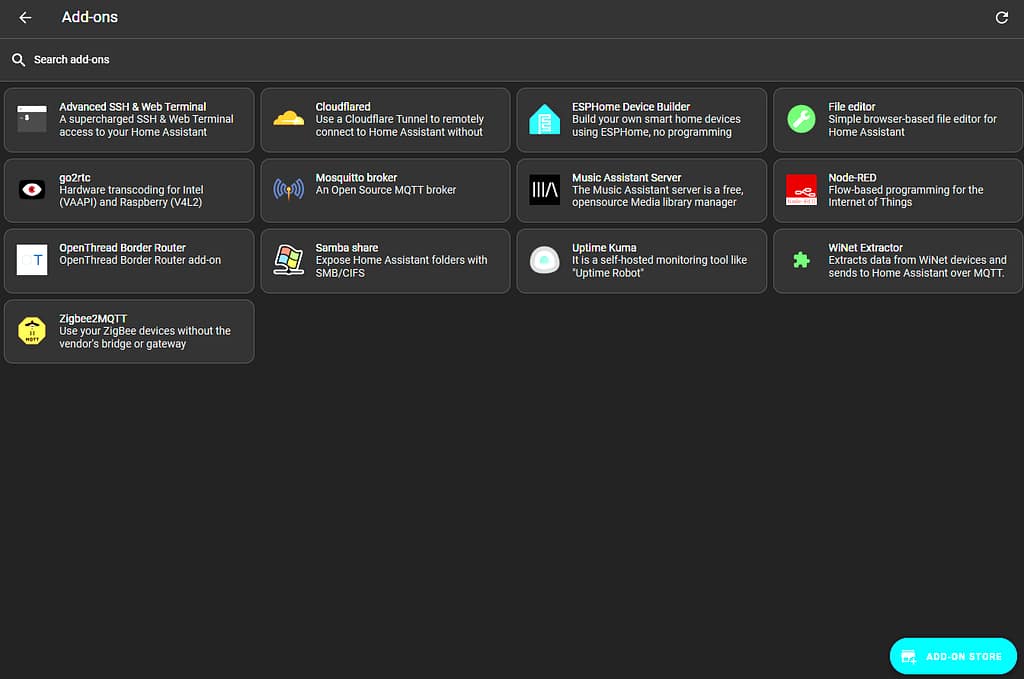The height and width of the screenshot is (679, 1024).
Task: Click the File editor wrench icon
Action: (801, 119)
